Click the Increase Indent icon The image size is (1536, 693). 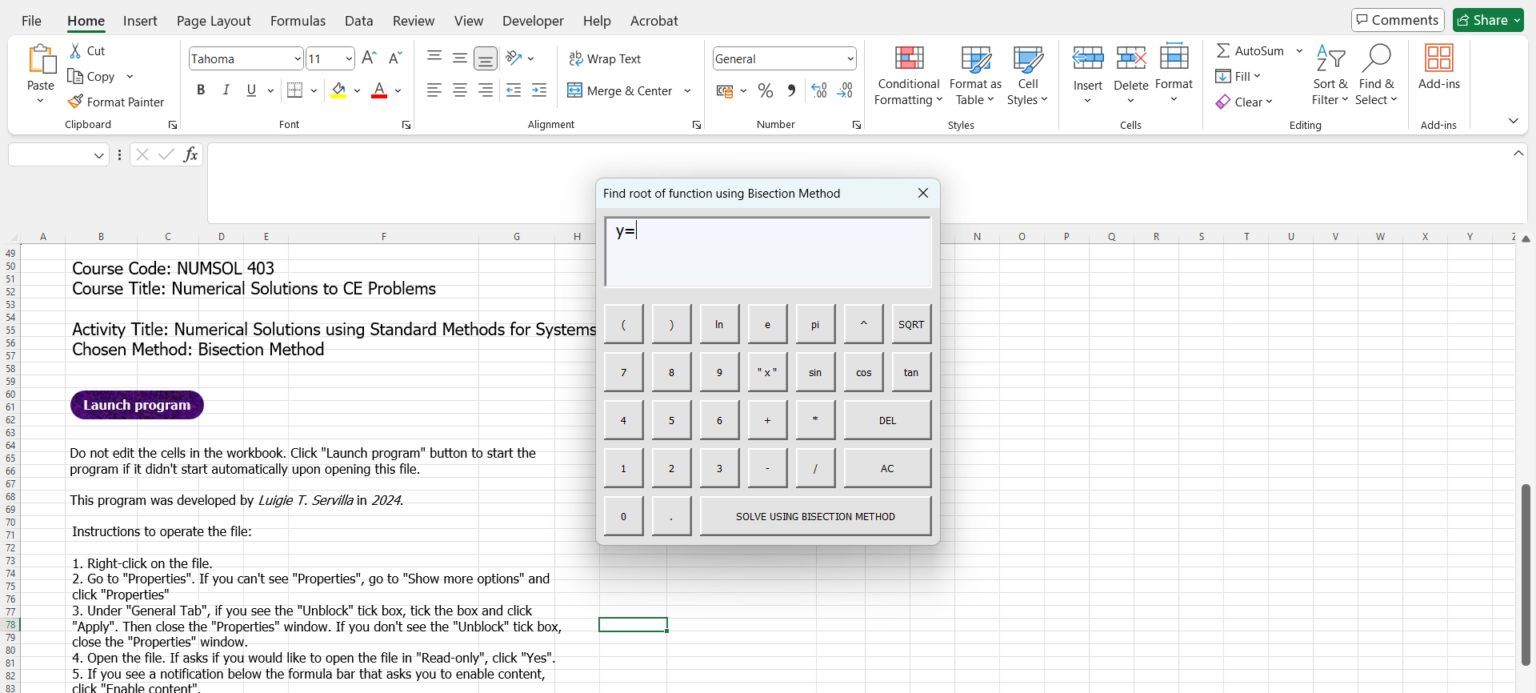(x=539, y=90)
